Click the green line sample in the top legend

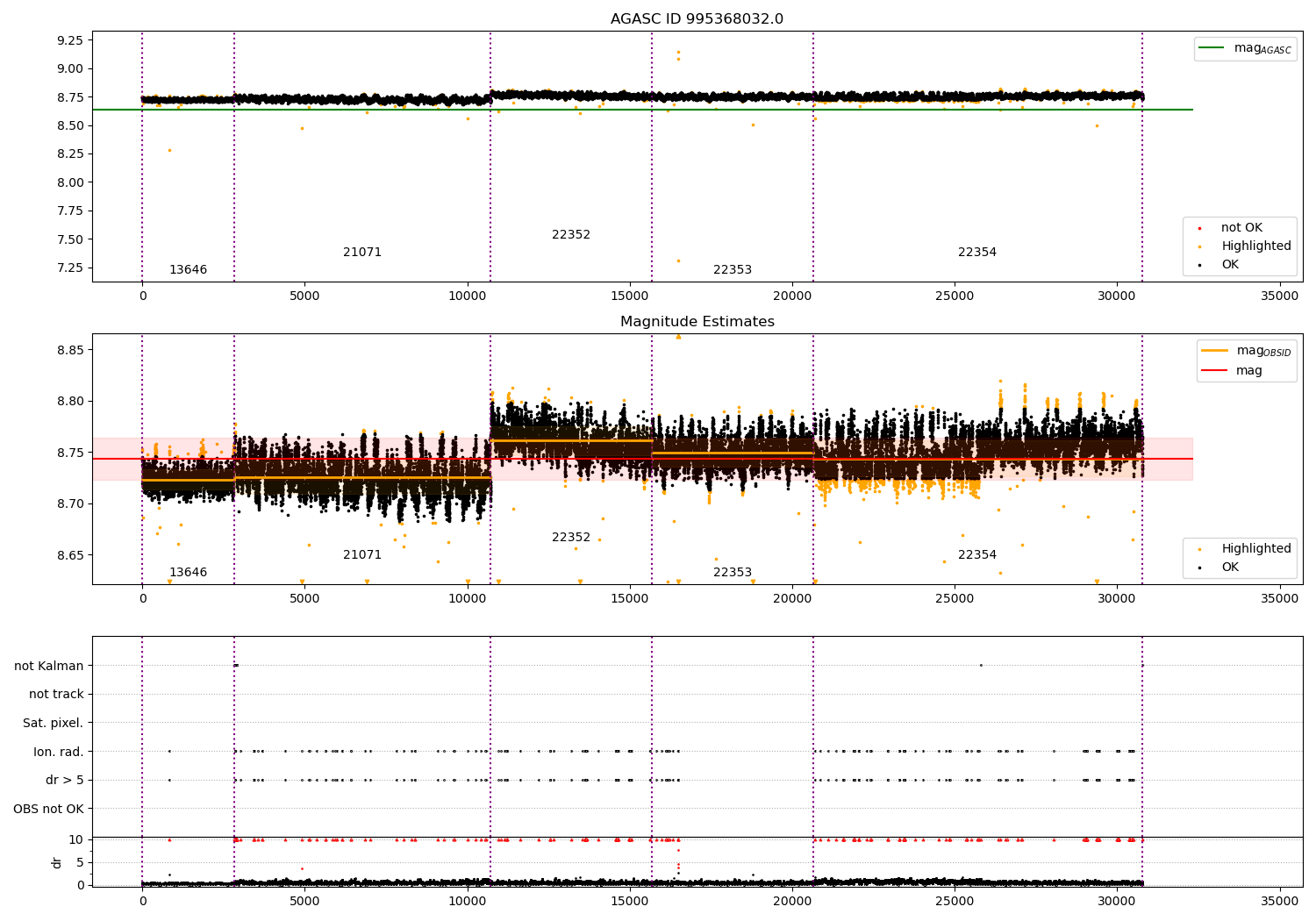pos(1212,48)
